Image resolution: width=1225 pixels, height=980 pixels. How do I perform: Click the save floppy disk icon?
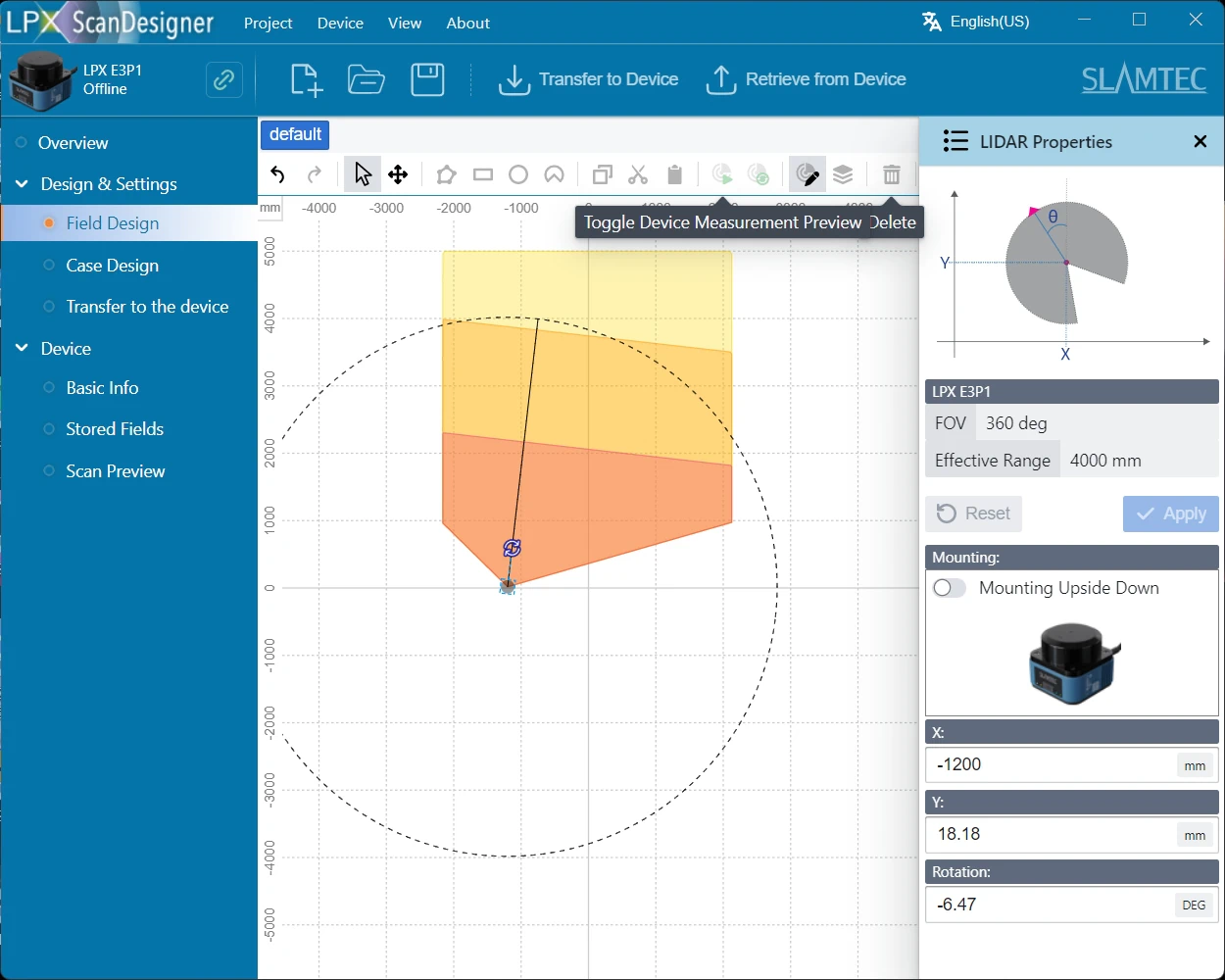(427, 80)
